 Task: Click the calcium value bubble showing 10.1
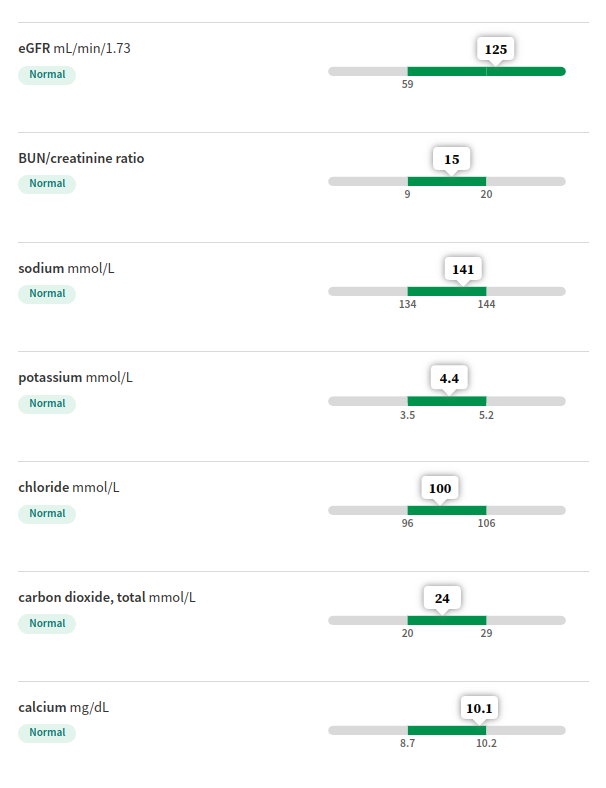coord(479,708)
